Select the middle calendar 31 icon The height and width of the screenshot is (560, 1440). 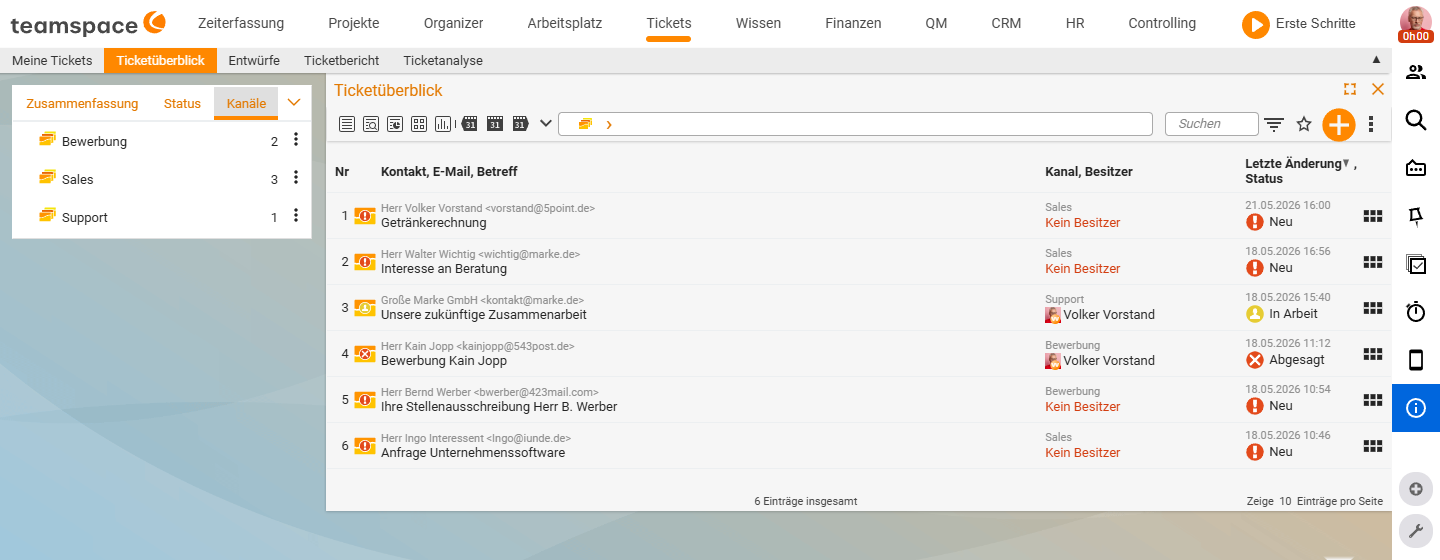click(495, 124)
